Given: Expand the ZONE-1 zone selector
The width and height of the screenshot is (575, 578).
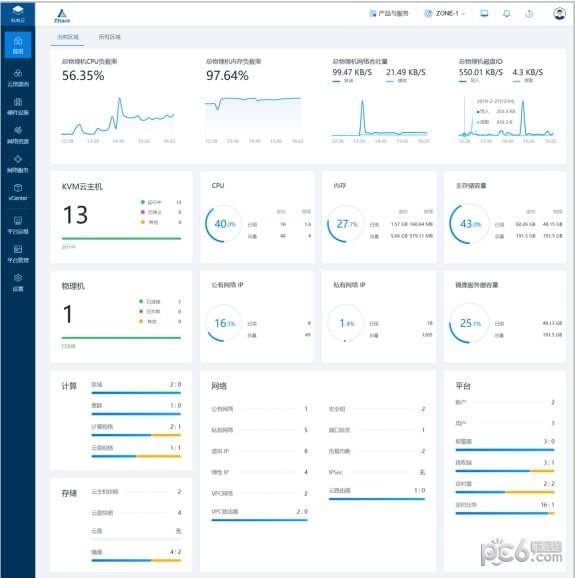Looking at the screenshot, I should click(x=445, y=14).
